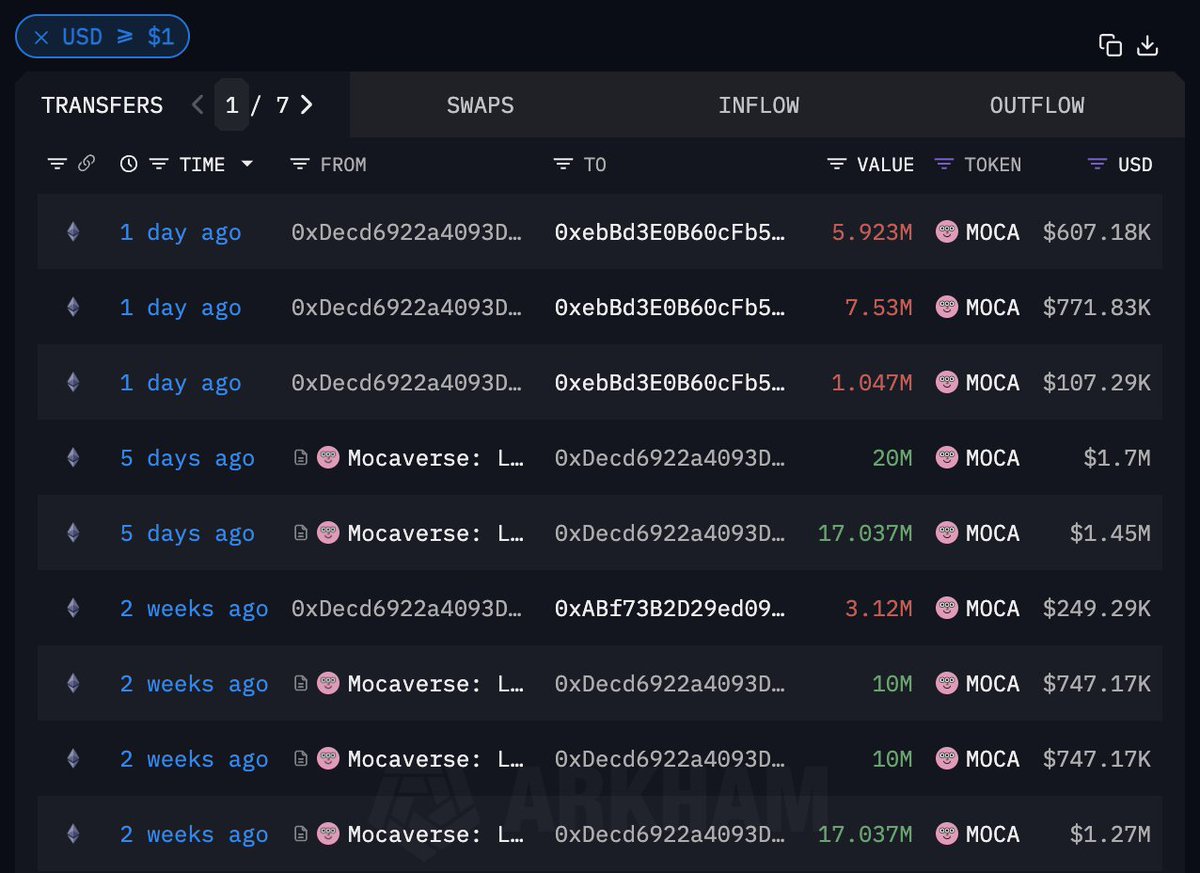Click the Ethereum icon in the $1.27M row

point(73,834)
